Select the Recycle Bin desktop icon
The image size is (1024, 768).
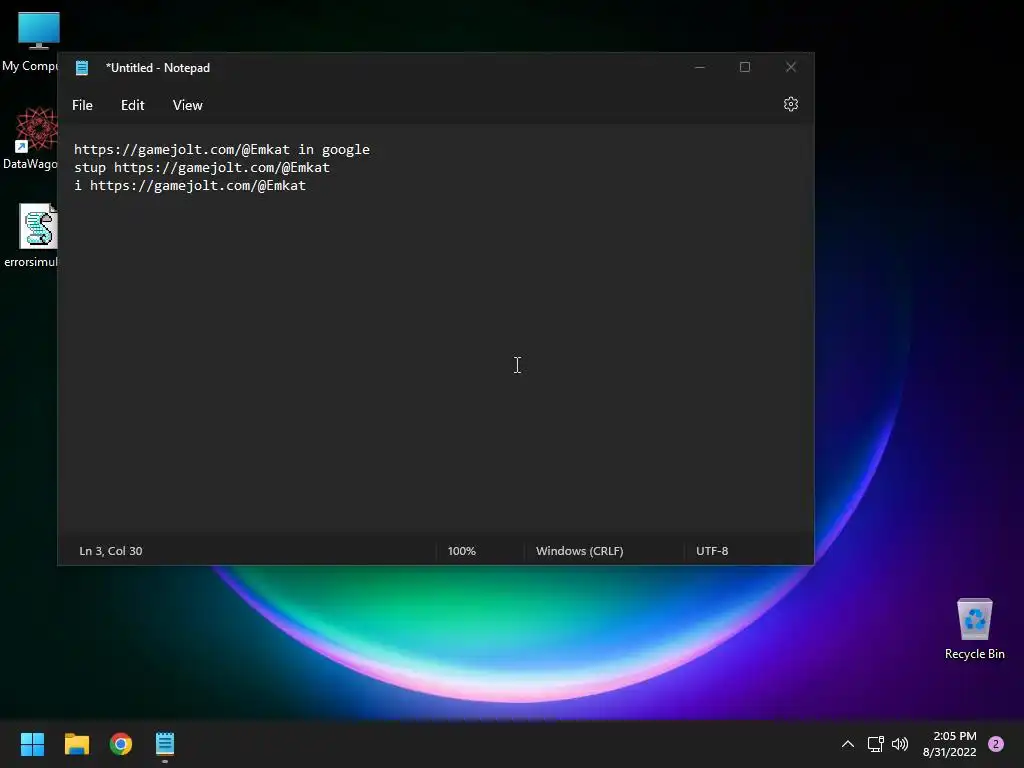click(x=974, y=629)
